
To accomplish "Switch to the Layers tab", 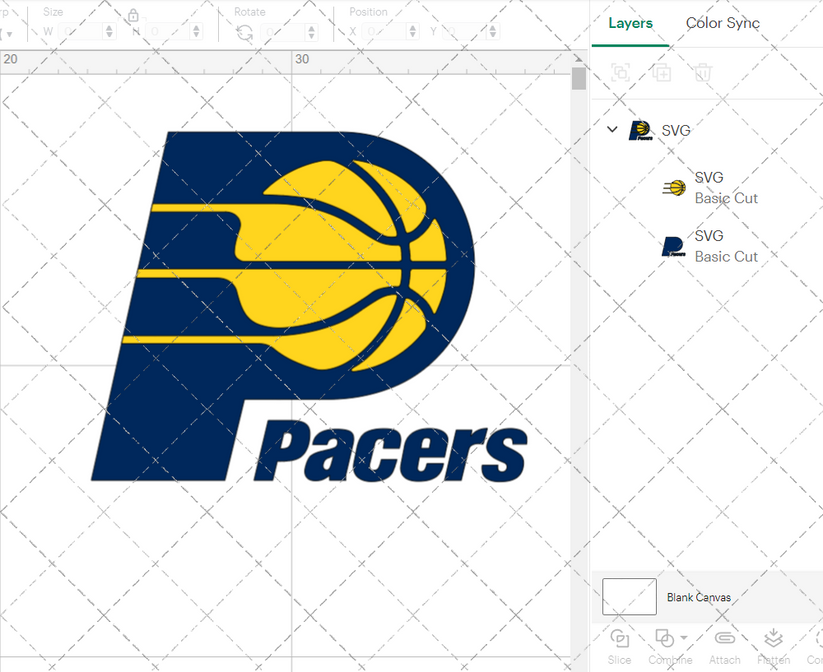I will (x=630, y=23).
